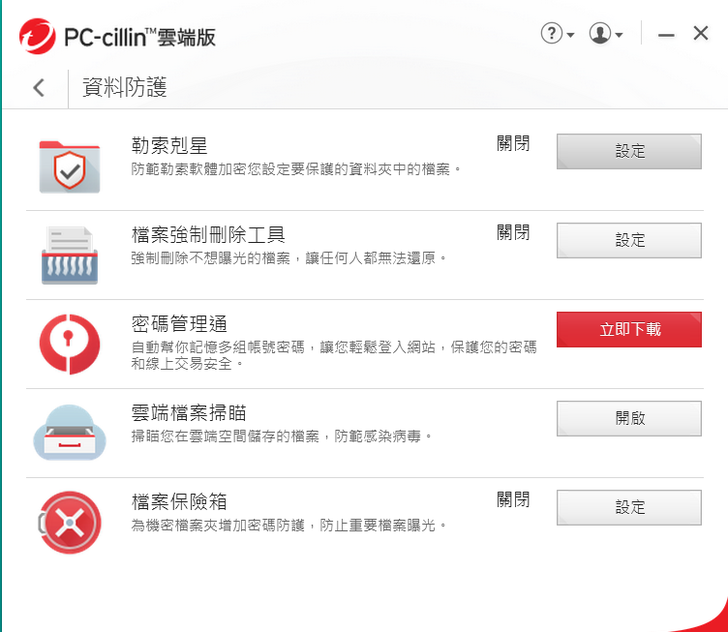This screenshot has width=728, height=632.
Task: Click the 關閉 status of 檔案強制刪除工具
Action: 513,232
